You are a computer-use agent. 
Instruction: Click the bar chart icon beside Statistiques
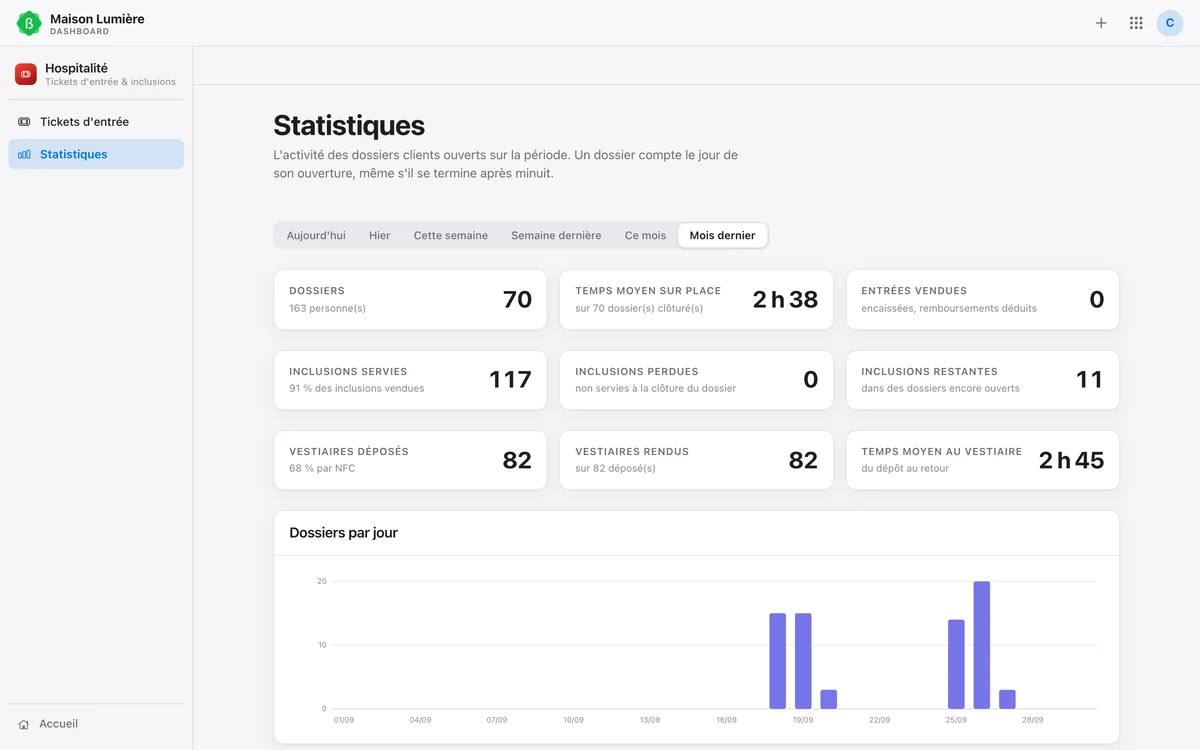point(24,155)
